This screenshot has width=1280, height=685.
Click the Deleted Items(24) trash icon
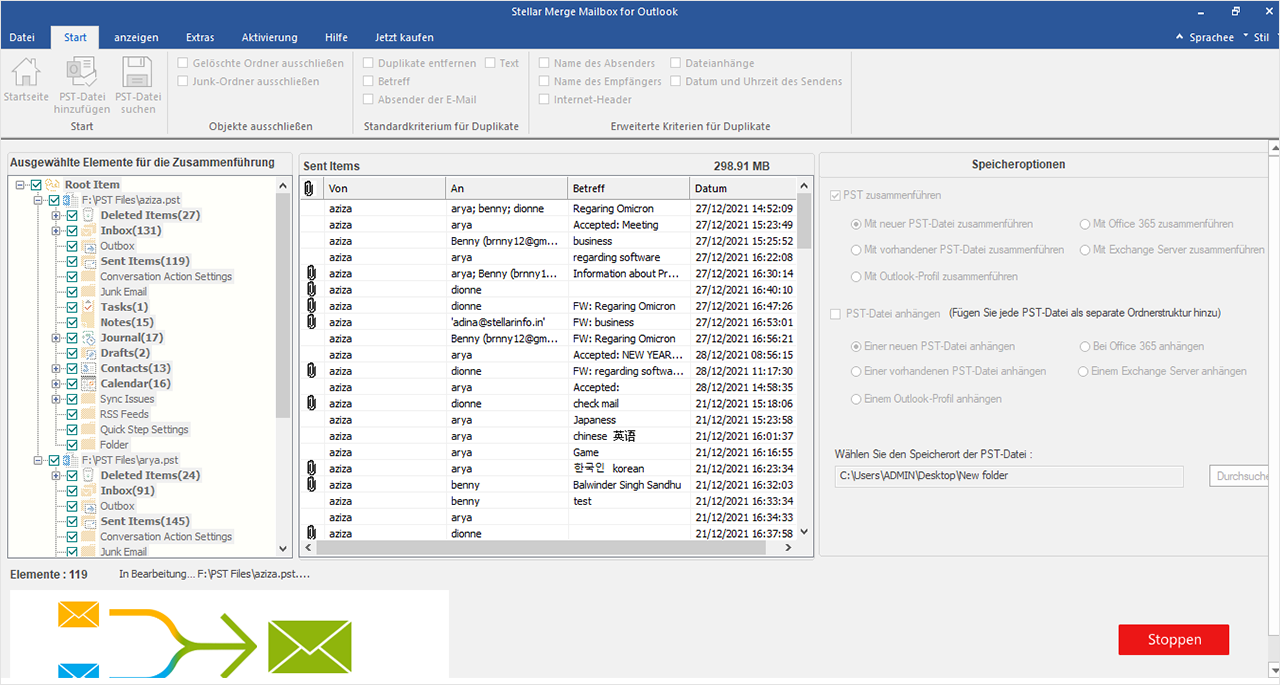point(88,475)
